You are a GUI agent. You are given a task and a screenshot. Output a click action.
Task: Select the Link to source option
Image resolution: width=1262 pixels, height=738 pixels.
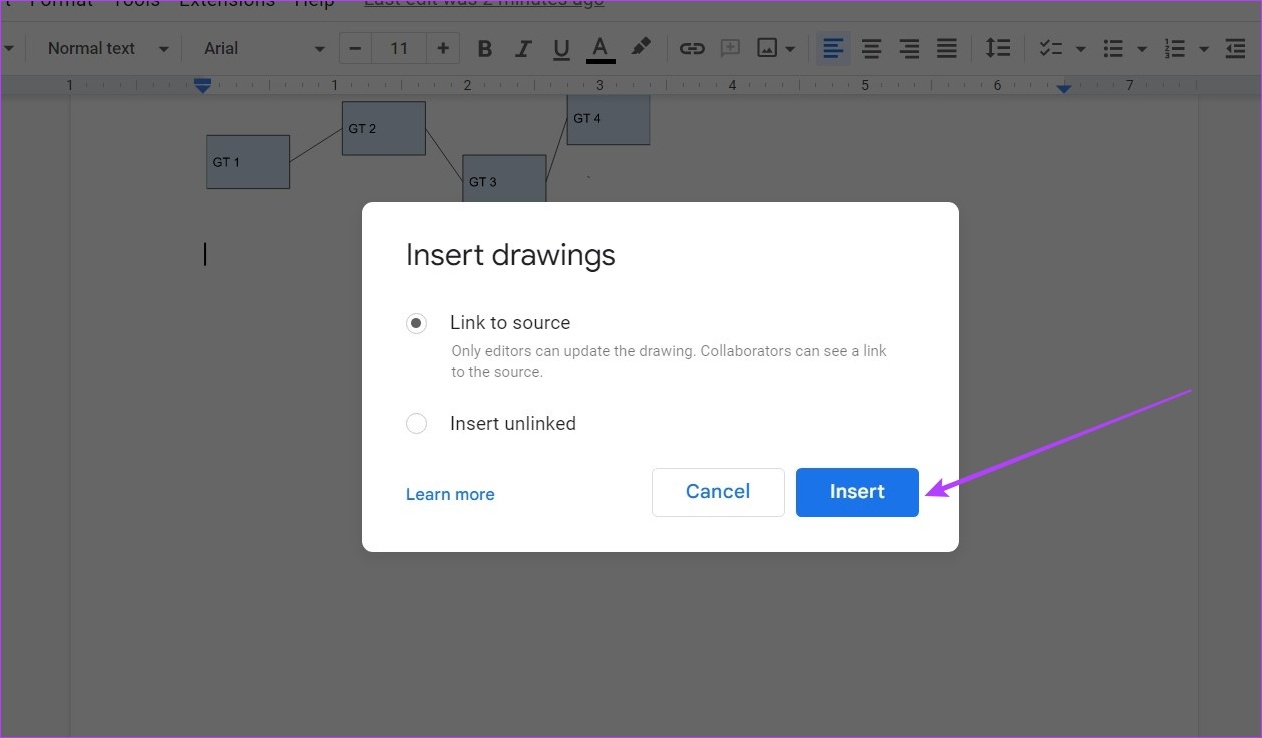coord(416,323)
